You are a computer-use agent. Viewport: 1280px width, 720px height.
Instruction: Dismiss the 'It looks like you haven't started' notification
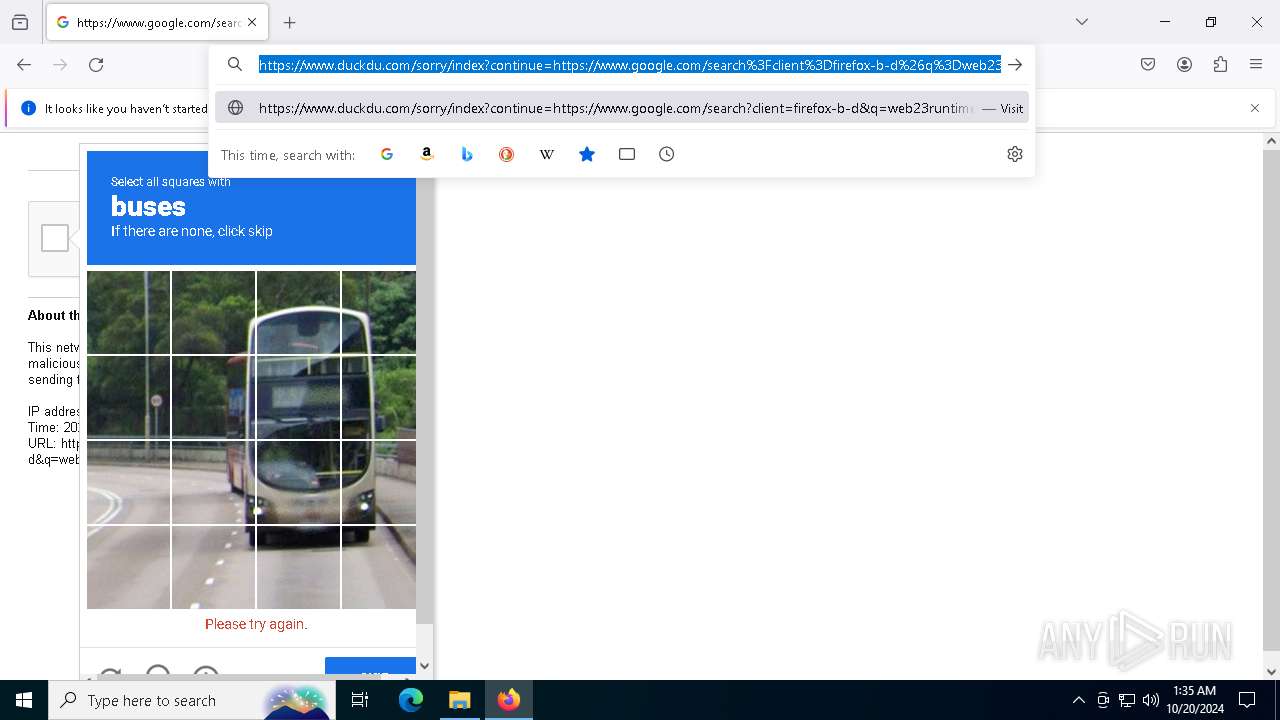[x=1255, y=108]
